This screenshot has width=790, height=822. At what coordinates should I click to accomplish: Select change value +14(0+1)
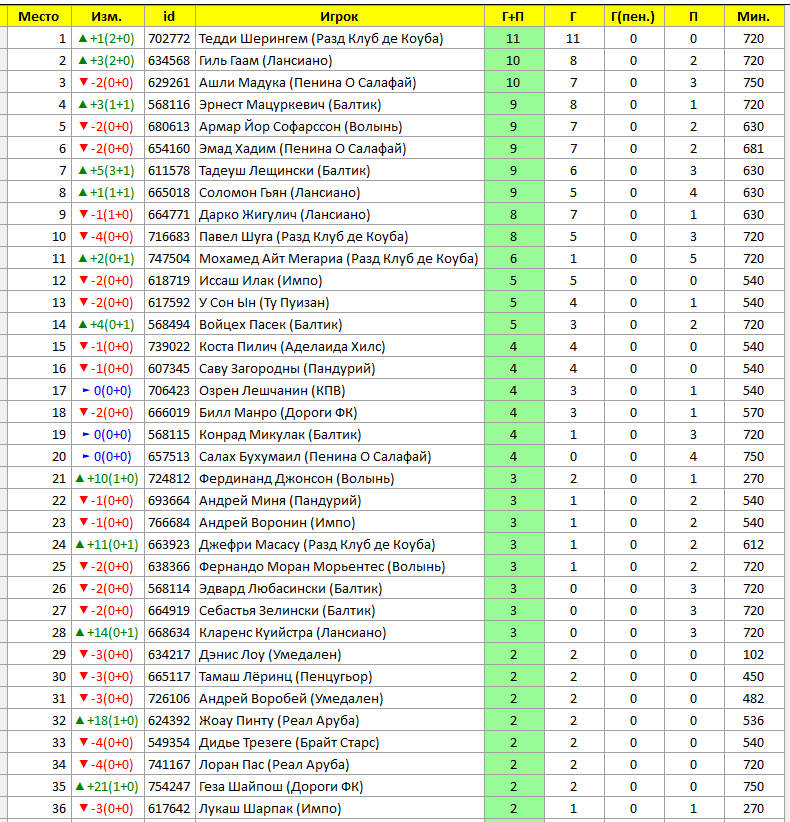(x=107, y=633)
